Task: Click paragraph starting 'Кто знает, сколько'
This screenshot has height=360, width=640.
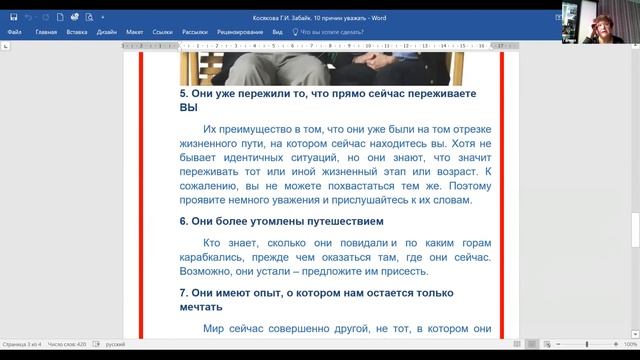Action: coord(336,257)
